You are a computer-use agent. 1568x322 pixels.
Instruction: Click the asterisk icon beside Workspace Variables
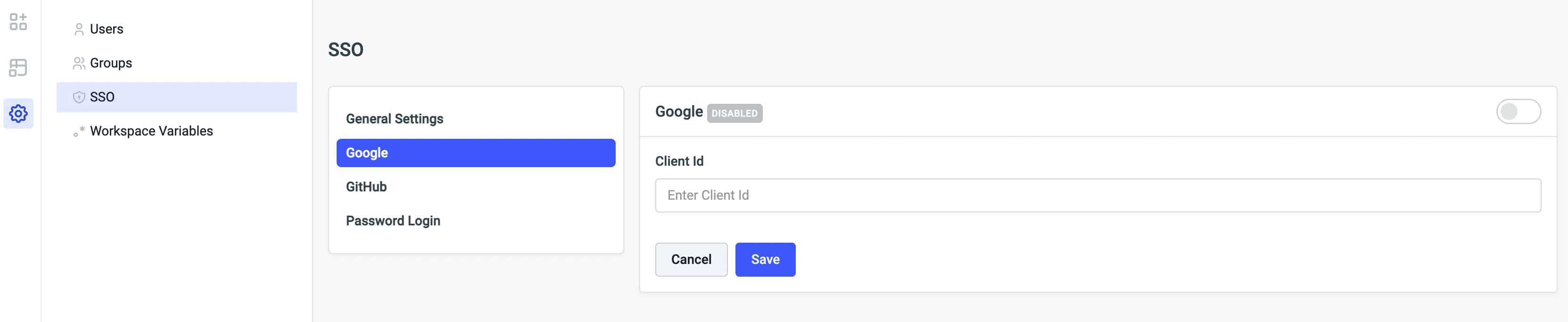[79, 131]
